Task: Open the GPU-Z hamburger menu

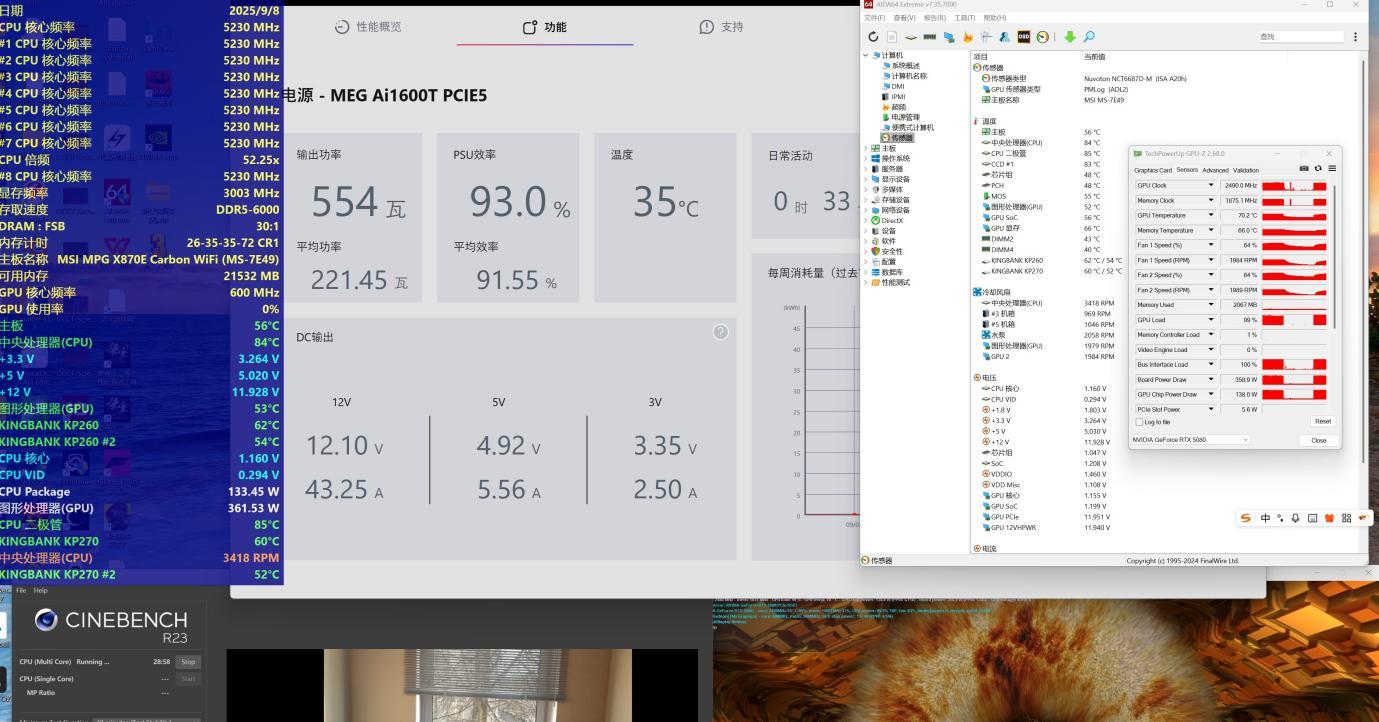Action: point(1332,169)
